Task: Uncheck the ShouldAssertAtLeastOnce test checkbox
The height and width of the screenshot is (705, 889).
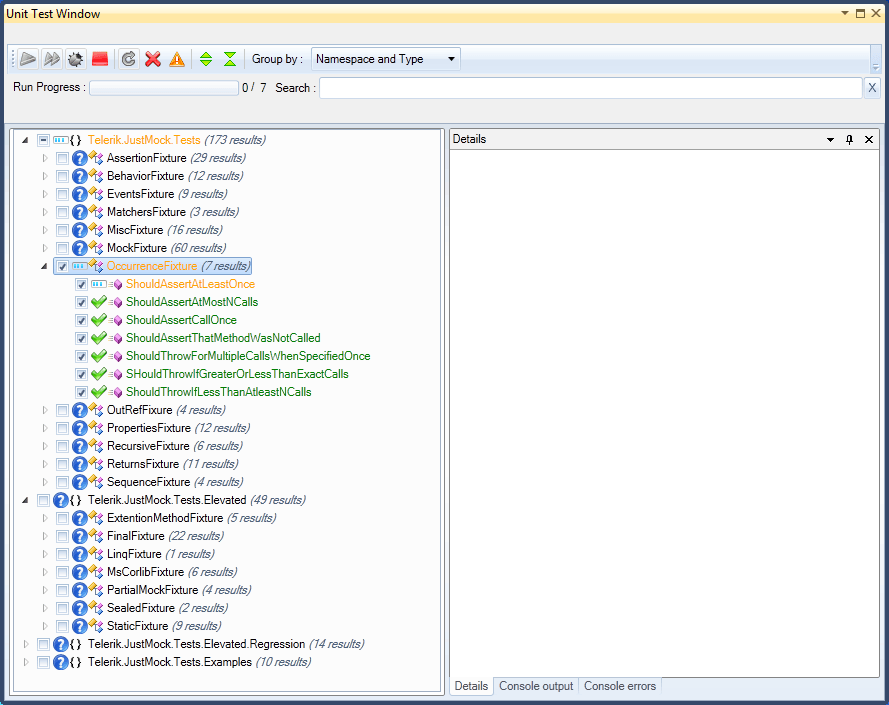Action: click(x=81, y=284)
